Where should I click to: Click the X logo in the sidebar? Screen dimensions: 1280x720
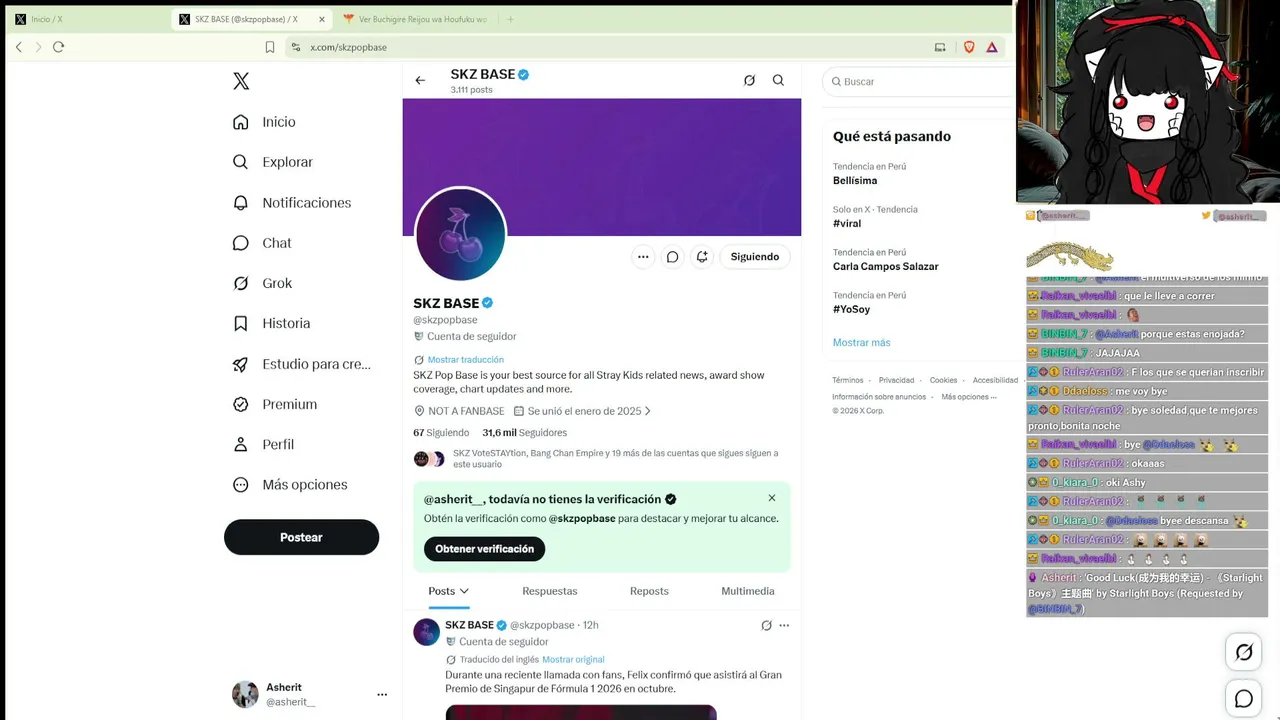(x=241, y=81)
